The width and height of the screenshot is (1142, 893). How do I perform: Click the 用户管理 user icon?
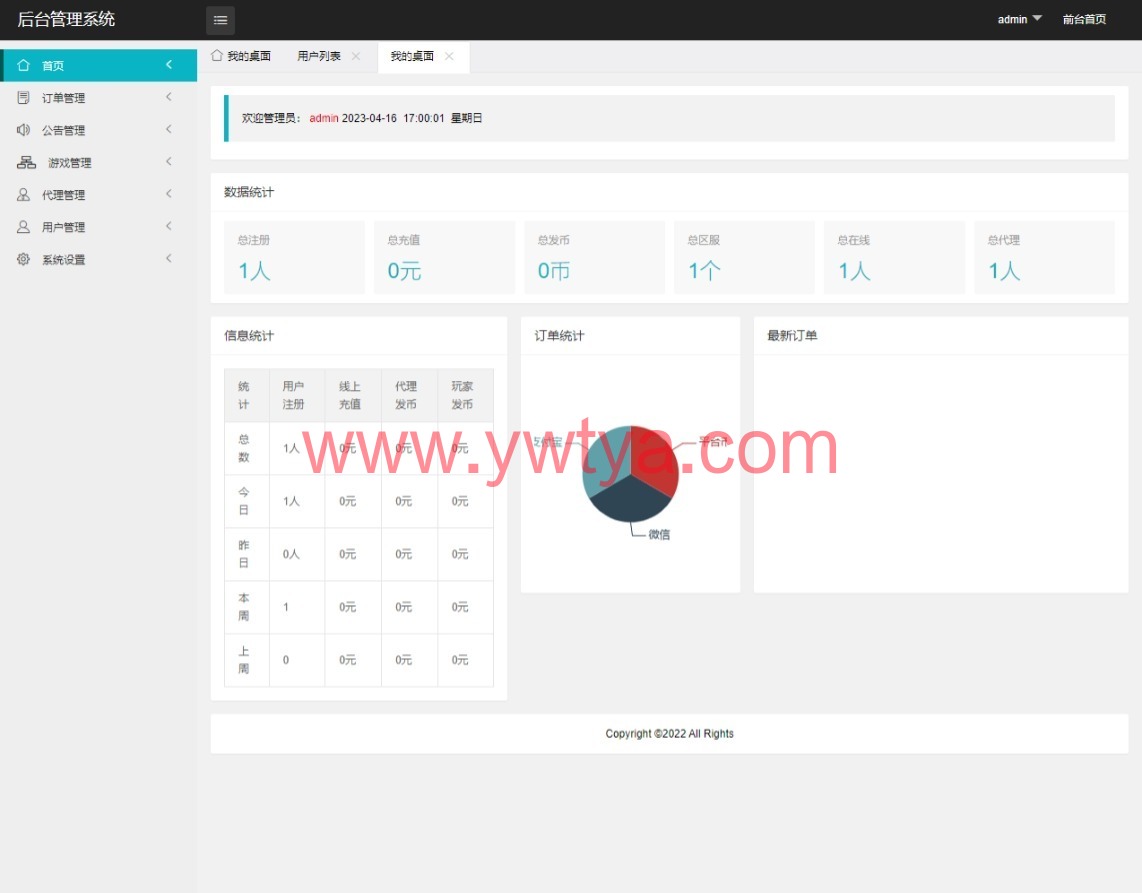click(x=23, y=227)
